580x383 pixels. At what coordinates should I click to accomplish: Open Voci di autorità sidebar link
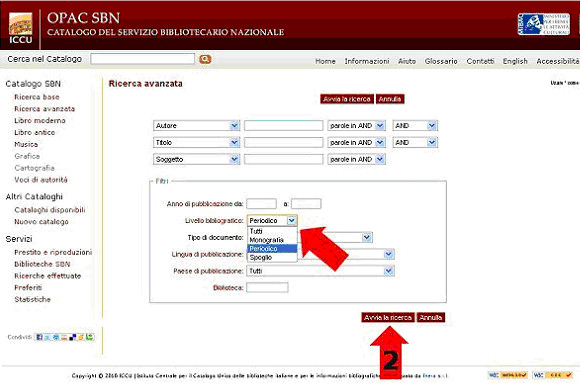click(x=41, y=180)
